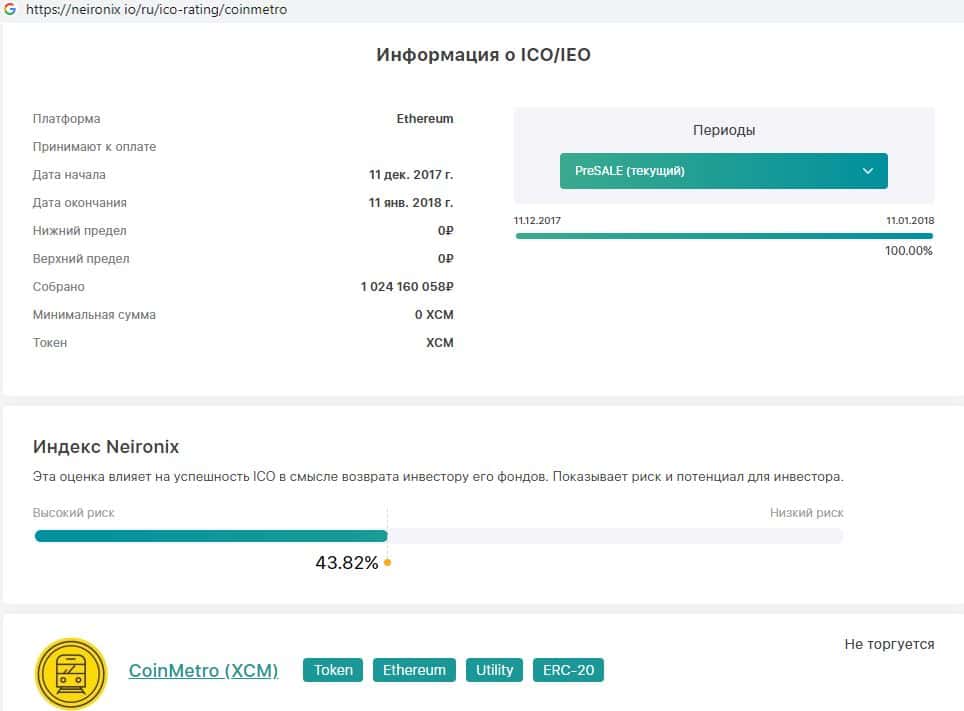Click the Ethereum platform value in the table
This screenshot has height=711, width=964.
425,119
